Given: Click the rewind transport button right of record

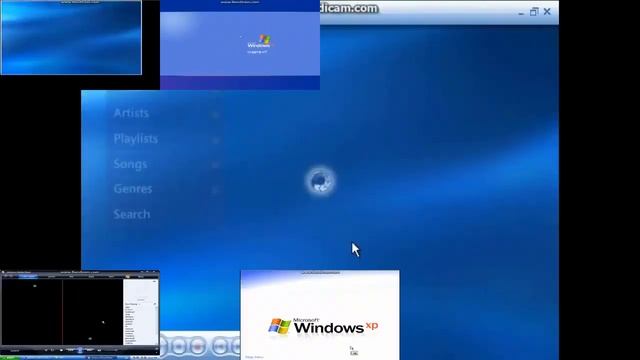Looking at the screenshot, I should [x=220, y=347].
